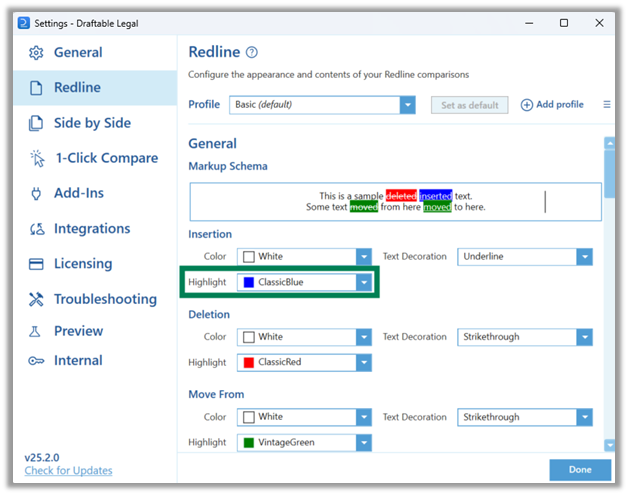The width and height of the screenshot is (628, 495).
Task: Click the Redline document icon in sidebar
Action: 36,88
